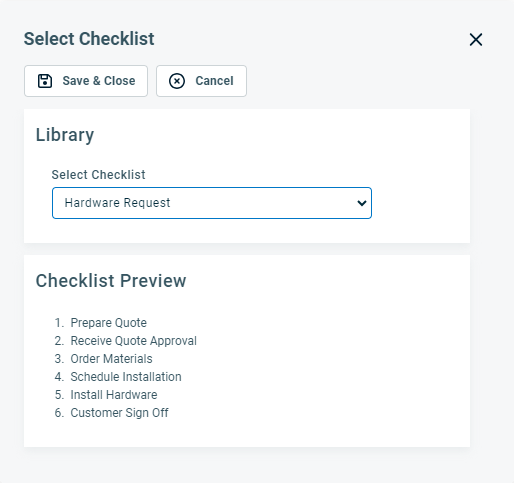Open the Hardware Request checklist dropdown
This screenshot has height=483, width=514.
click(x=212, y=203)
